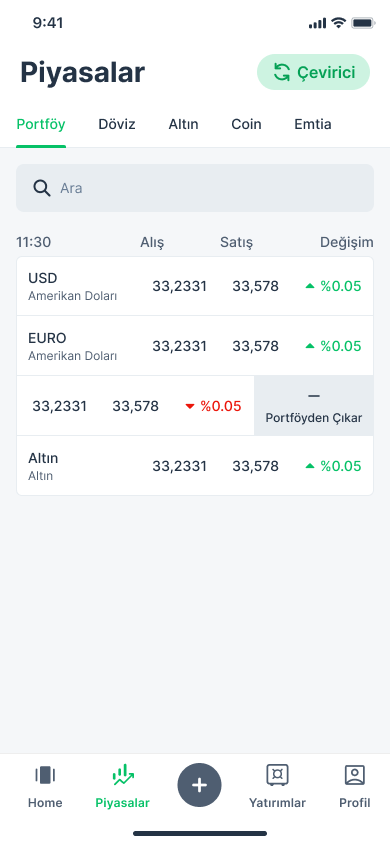Screen dimensions: 390x844
Task: Tap the Değişim column header
Action: click(x=346, y=242)
